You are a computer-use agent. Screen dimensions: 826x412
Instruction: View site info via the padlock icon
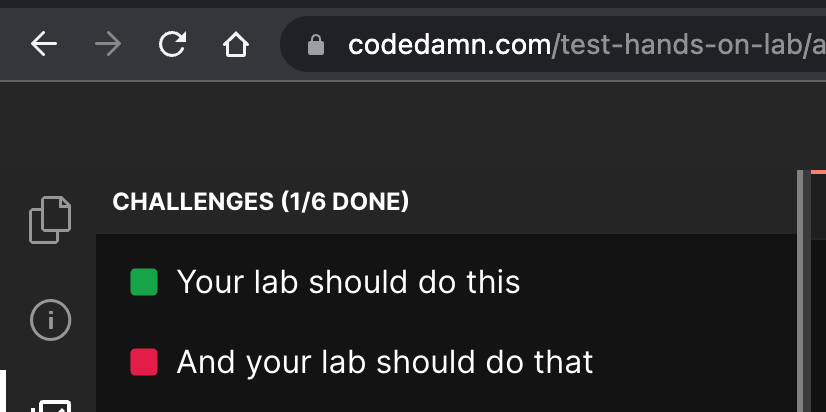tap(316, 45)
